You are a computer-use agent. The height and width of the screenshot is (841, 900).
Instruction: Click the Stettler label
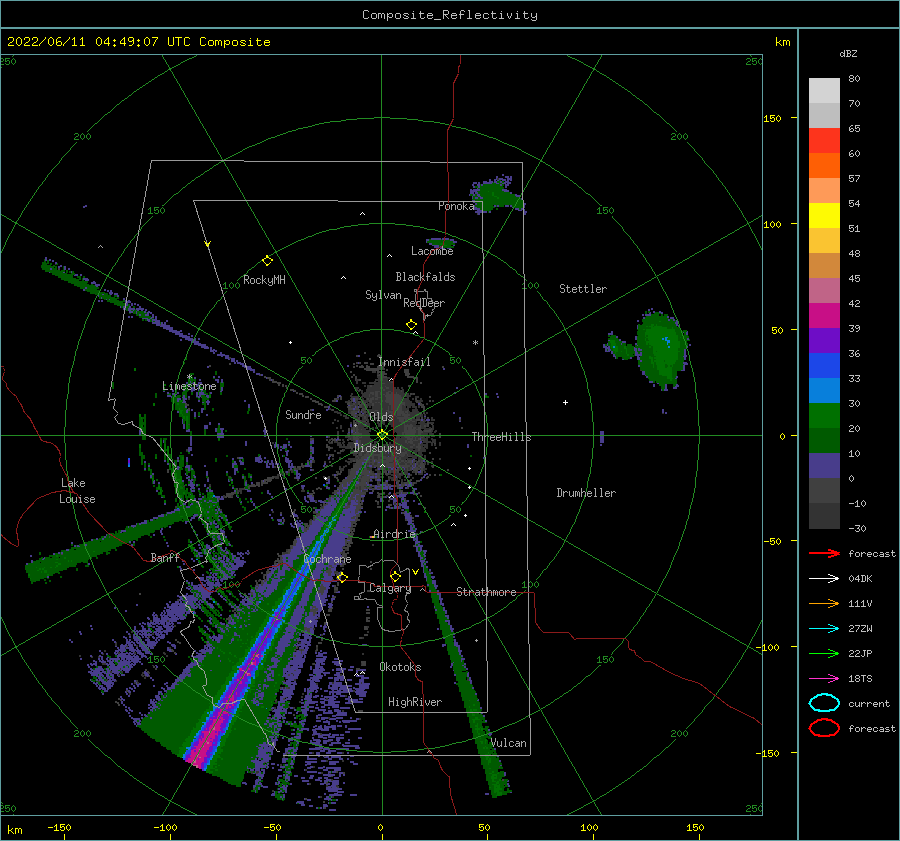583,289
